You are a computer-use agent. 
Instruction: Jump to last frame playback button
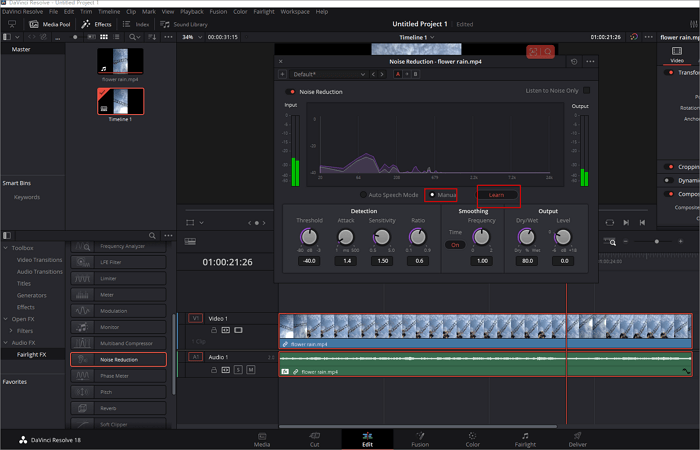[x=626, y=222]
